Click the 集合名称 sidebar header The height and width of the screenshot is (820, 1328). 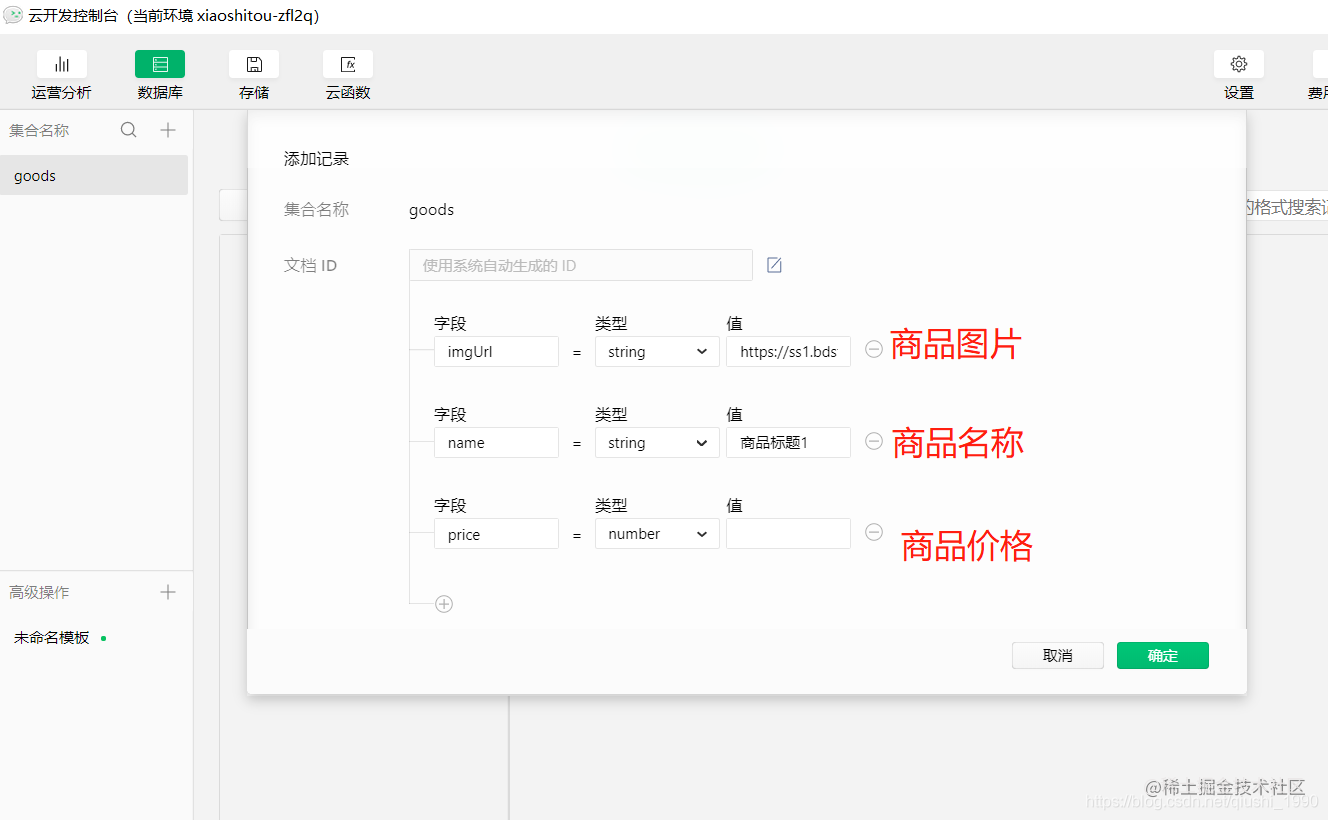(39, 130)
